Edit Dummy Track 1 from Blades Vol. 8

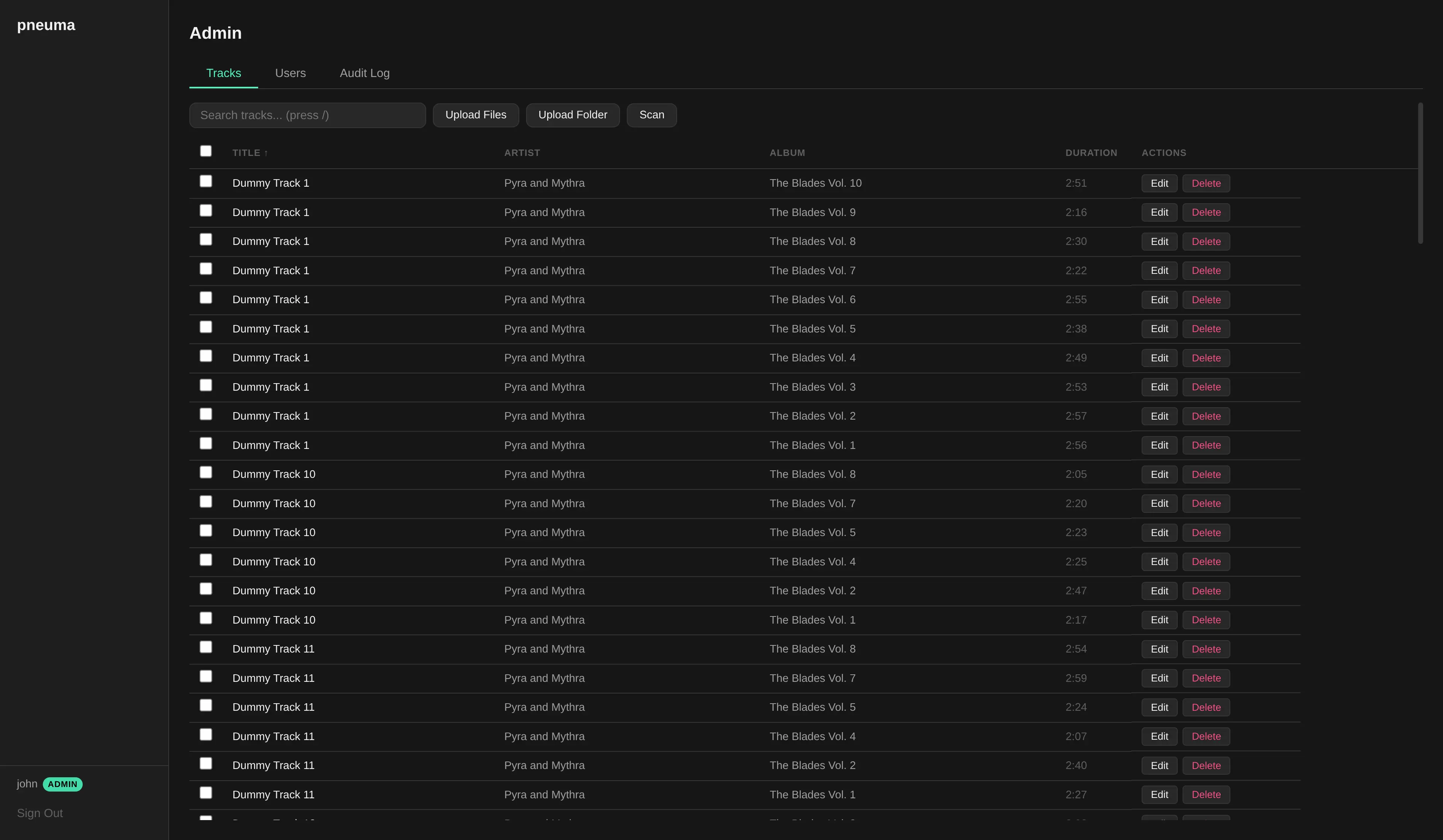[x=1160, y=242]
